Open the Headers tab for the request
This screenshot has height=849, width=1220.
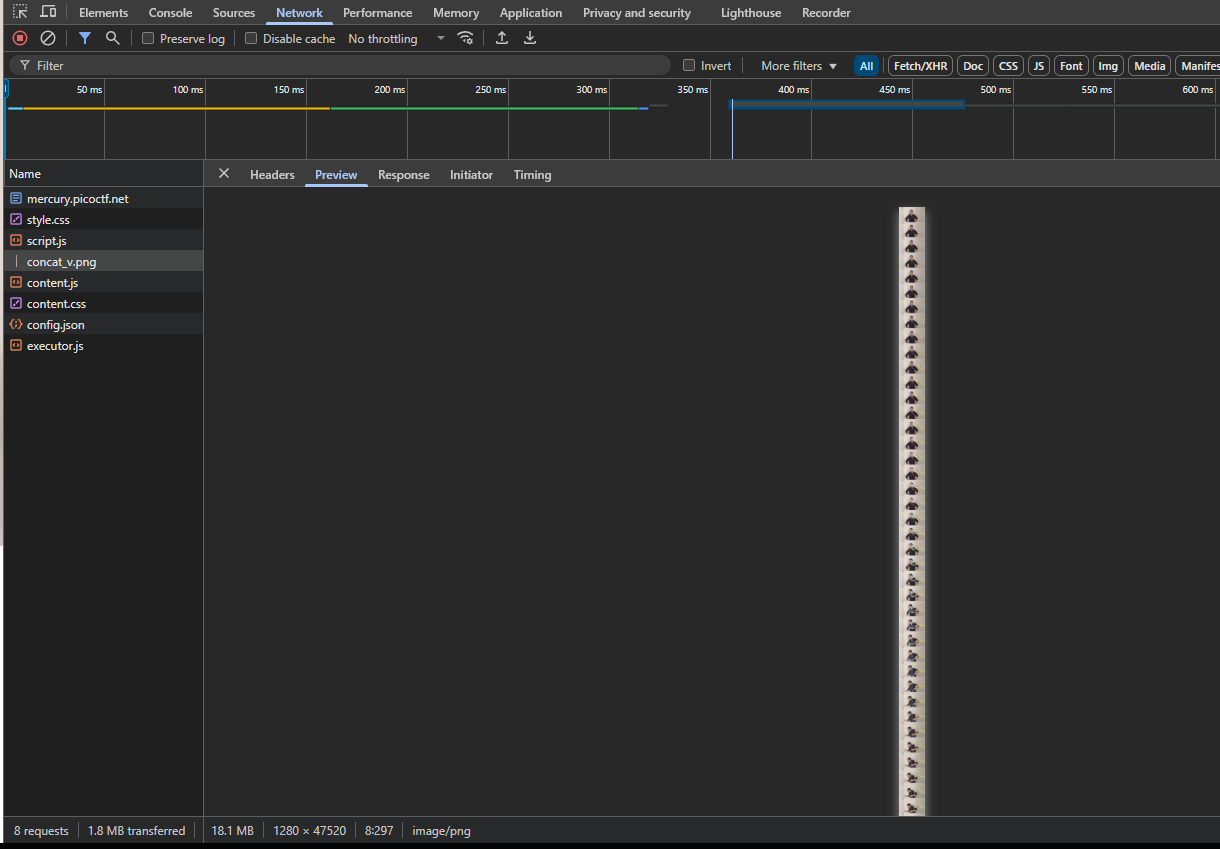point(272,175)
